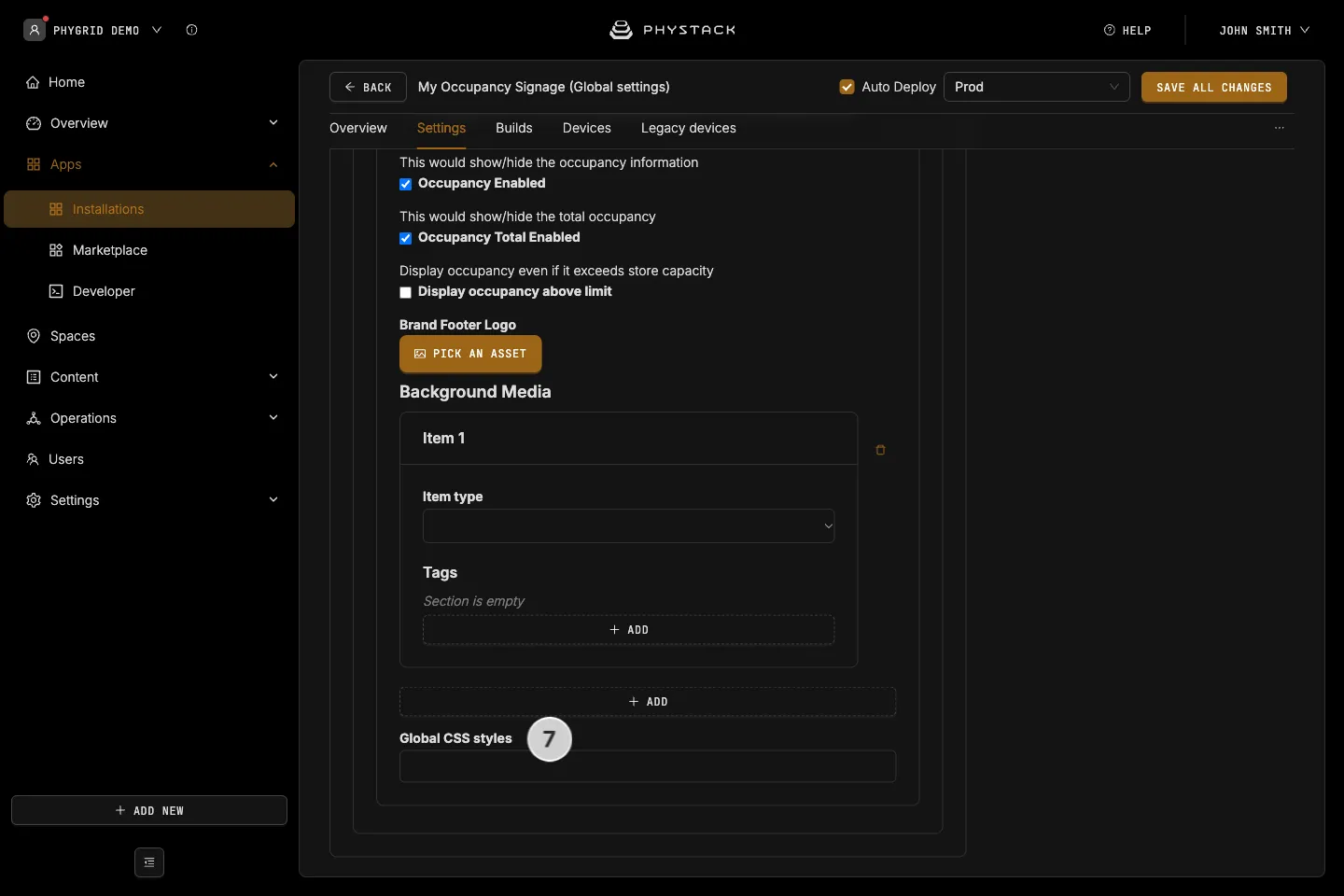Click the Spaces location pin icon
The height and width of the screenshot is (896, 1344).
click(x=34, y=336)
